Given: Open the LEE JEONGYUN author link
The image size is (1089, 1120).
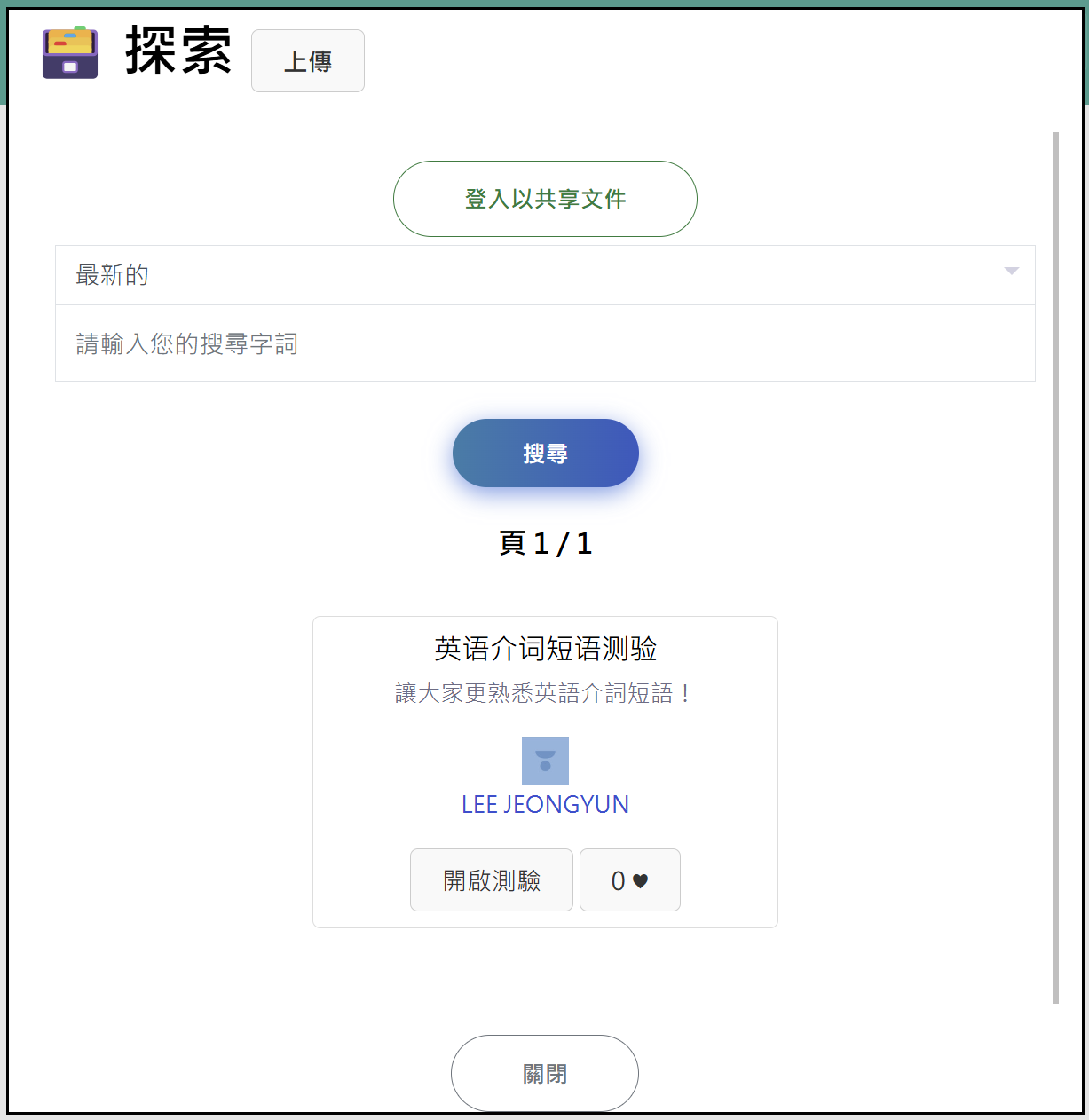Looking at the screenshot, I should [x=545, y=804].
